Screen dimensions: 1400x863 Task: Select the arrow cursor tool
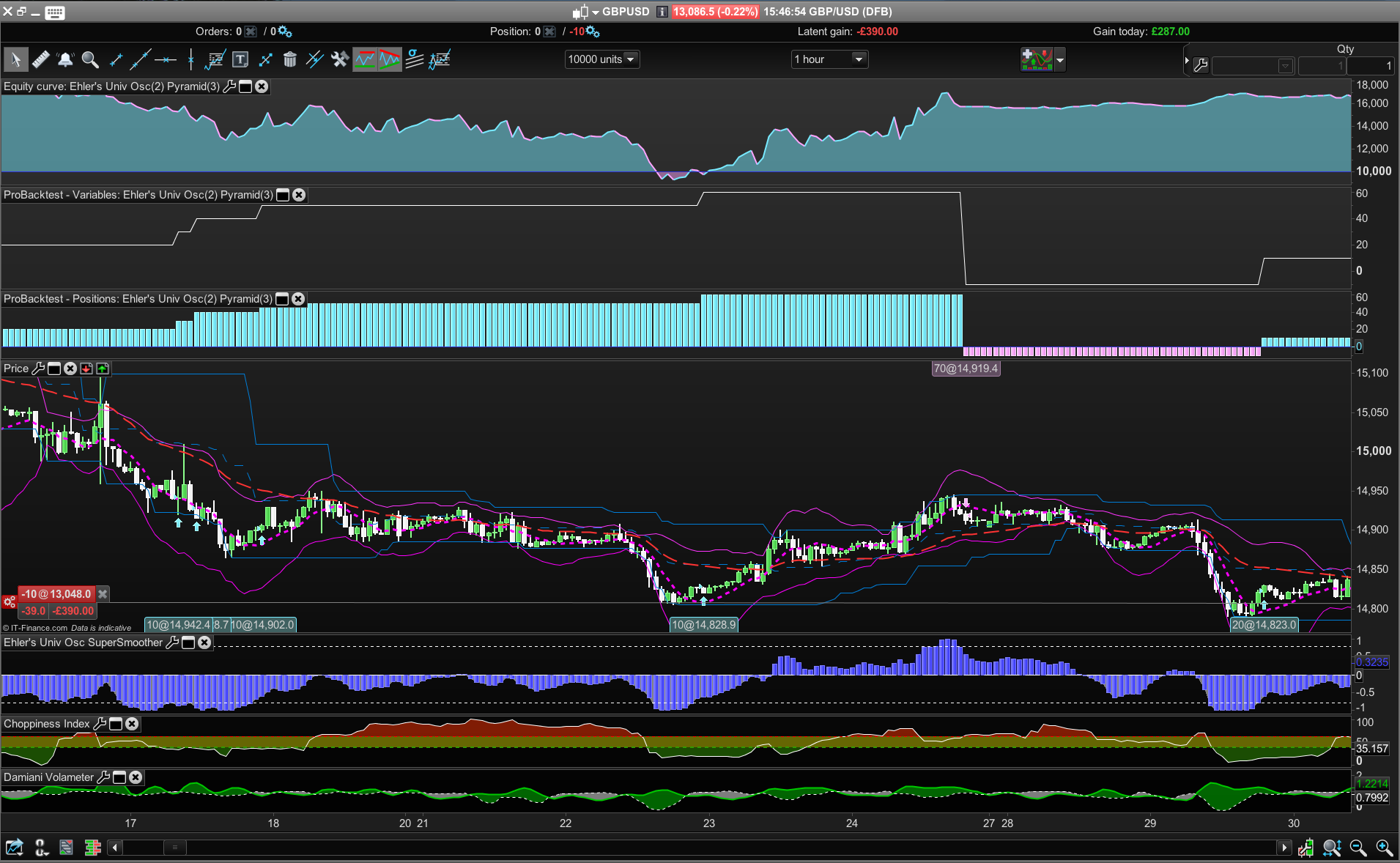tap(16, 59)
